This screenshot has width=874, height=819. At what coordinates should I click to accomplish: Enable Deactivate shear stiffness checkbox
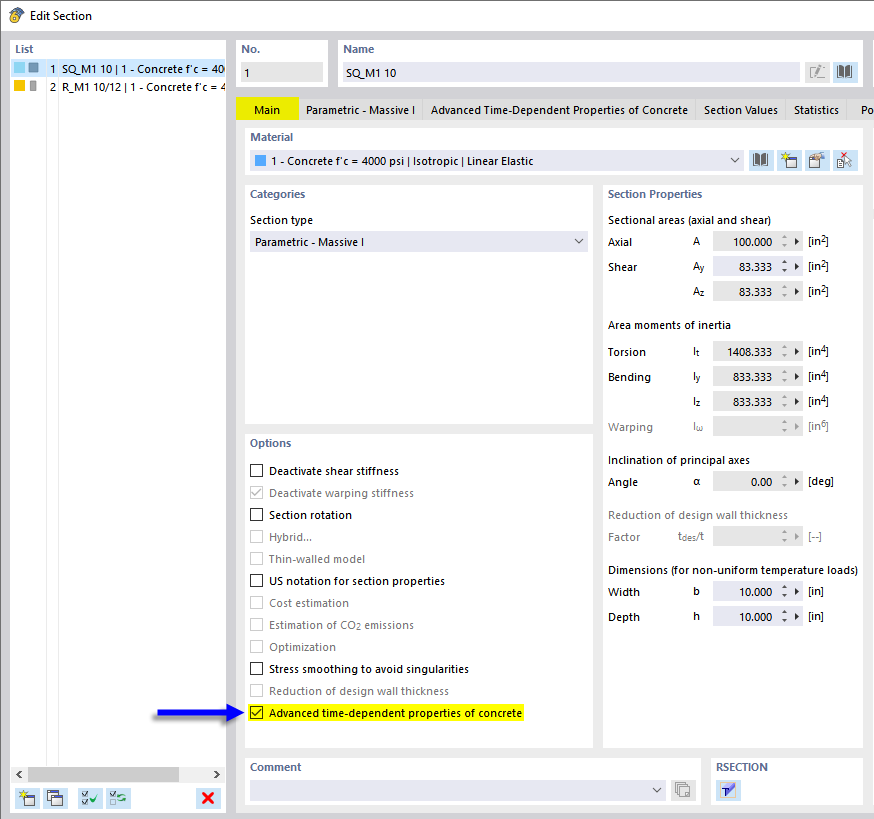coord(256,471)
